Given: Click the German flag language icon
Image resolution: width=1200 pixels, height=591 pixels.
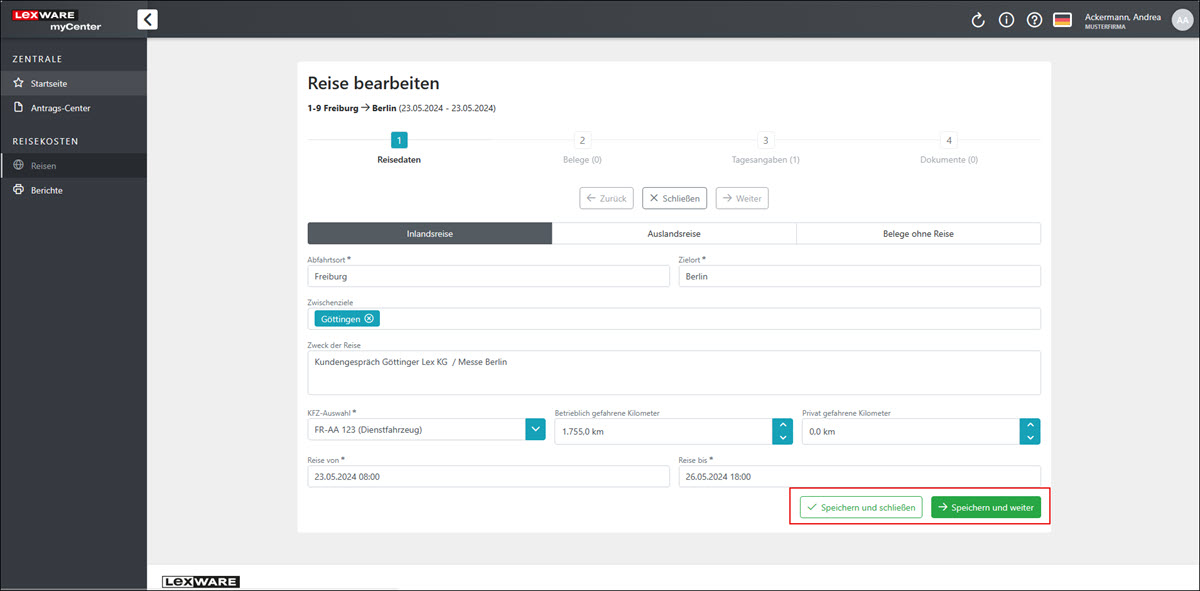Looking at the screenshot, I should pyautogui.click(x=1062, y=20).
